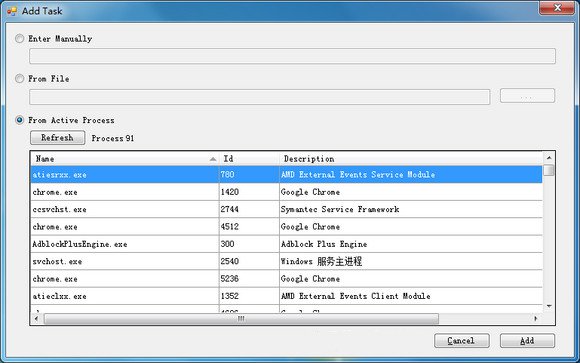The width and height of the screenshot is (580, 363).
Task: Select chrome.exe with Id 1420
Action: coord(286,192)
